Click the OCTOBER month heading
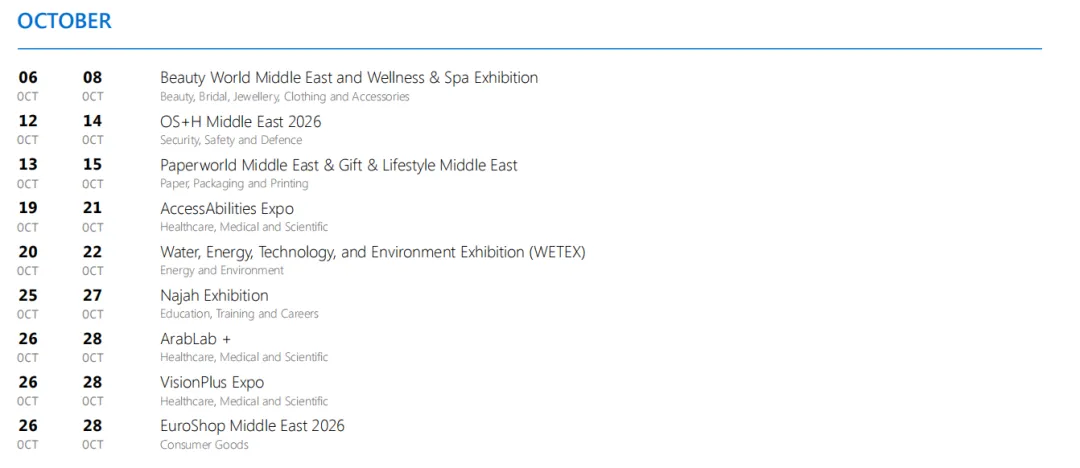The image size is (1080, 468). 64,21
